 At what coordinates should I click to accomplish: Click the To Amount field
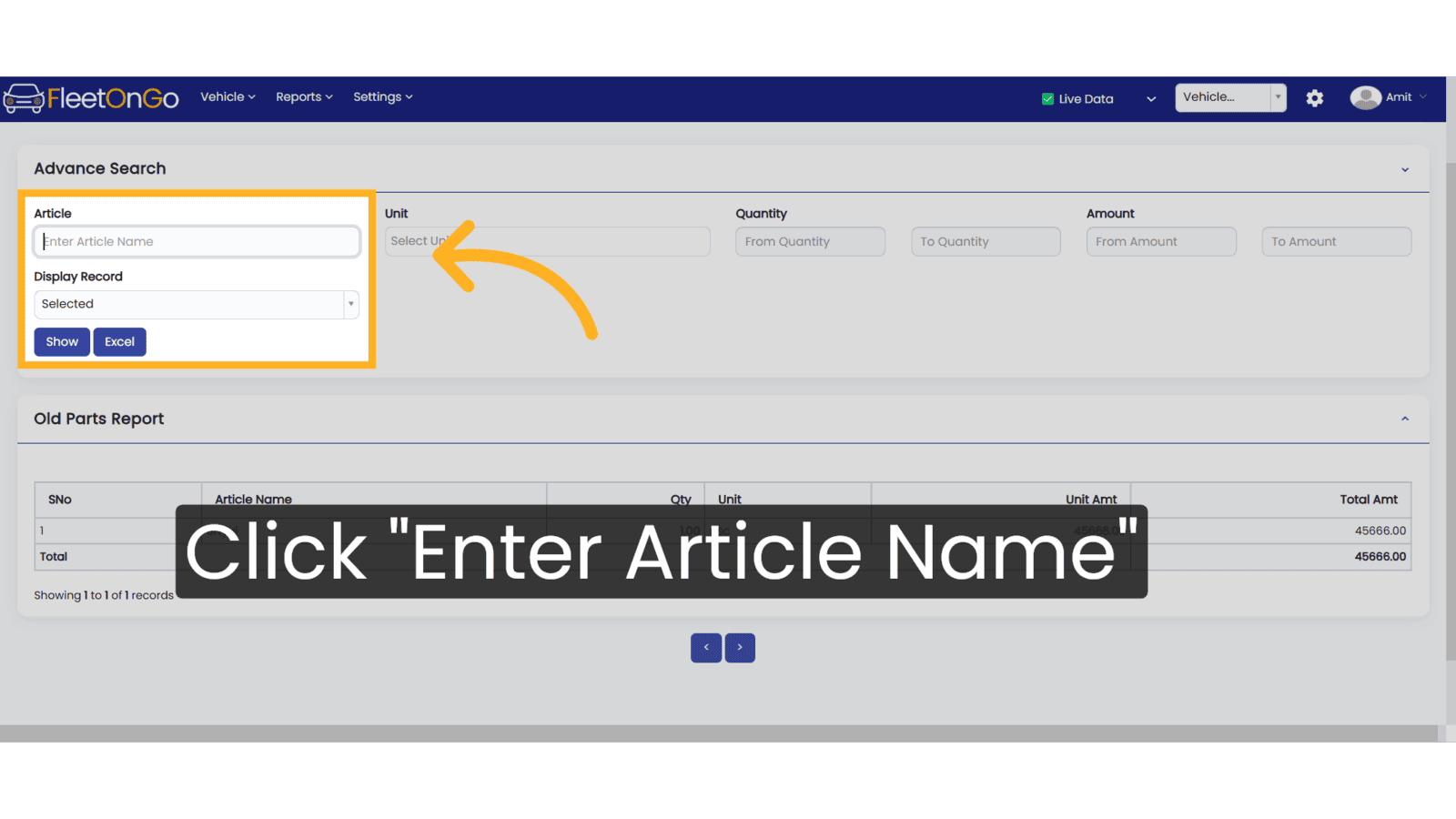click(1336, 241)
